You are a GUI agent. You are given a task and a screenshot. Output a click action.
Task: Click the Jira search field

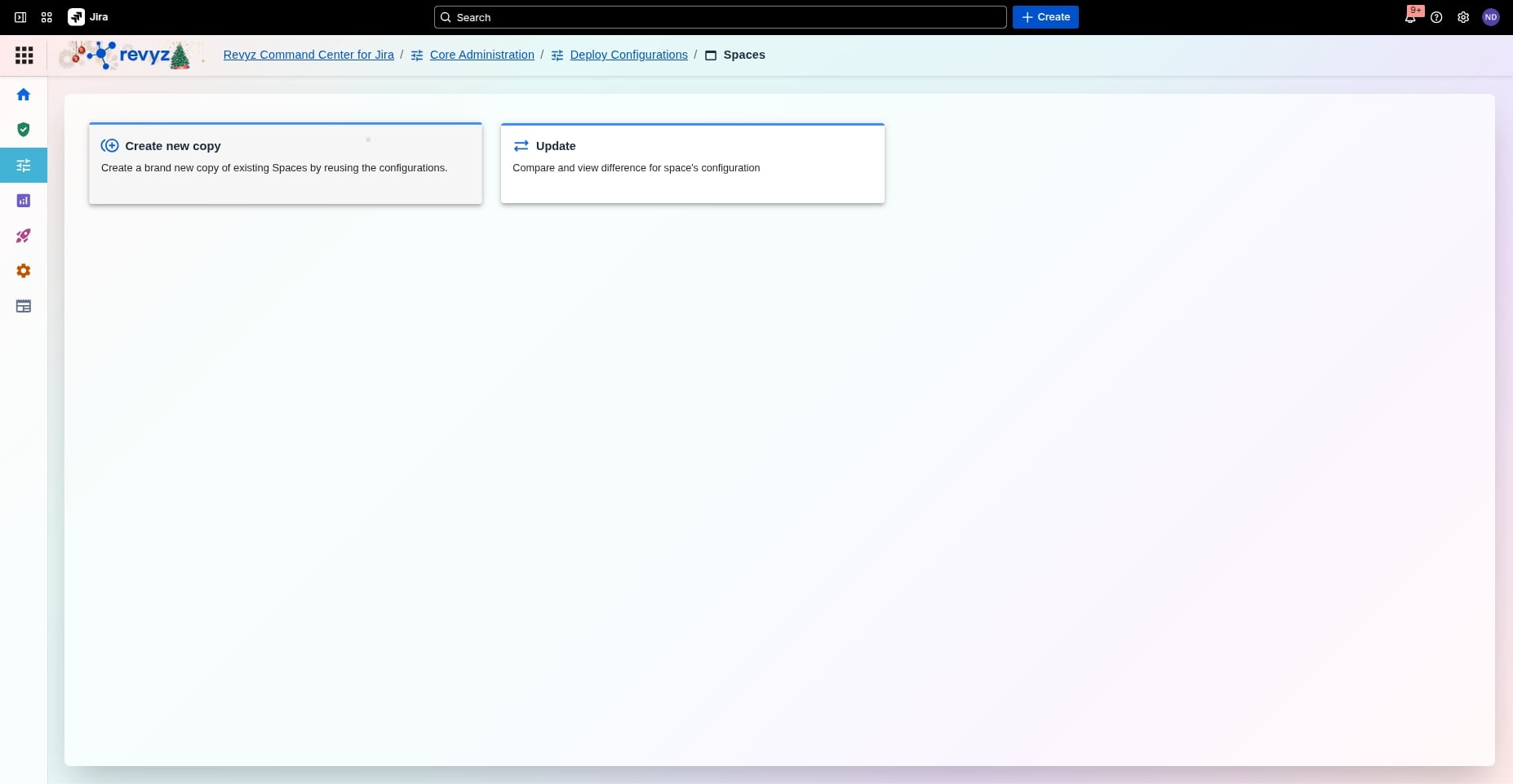point(720,17)
